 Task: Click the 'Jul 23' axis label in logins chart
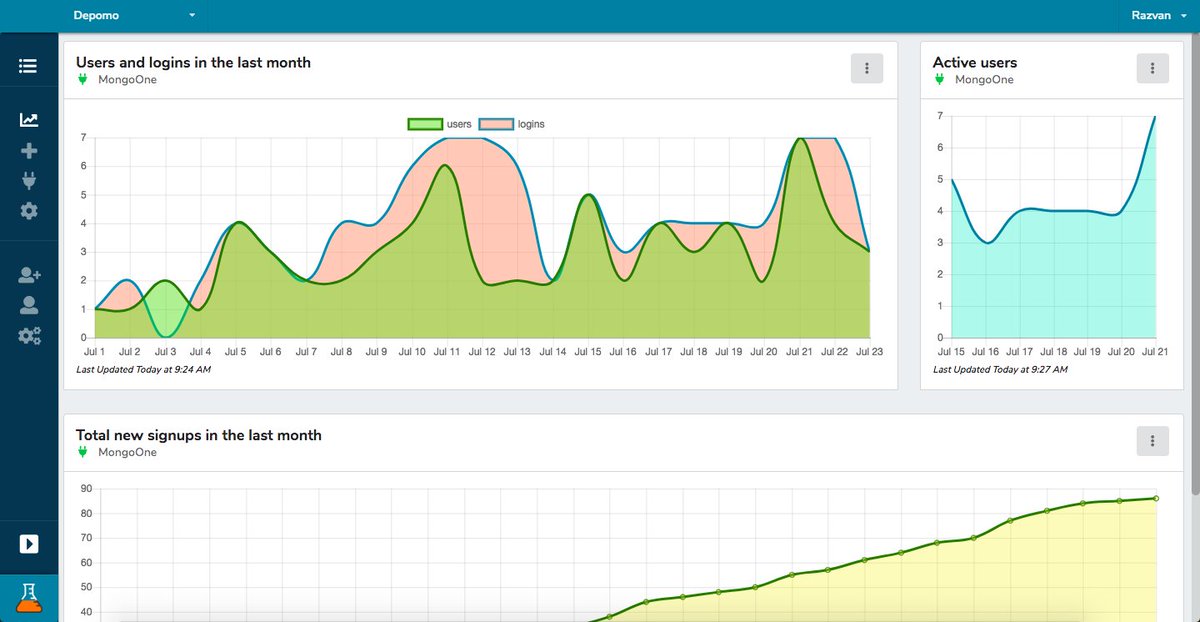869,352
